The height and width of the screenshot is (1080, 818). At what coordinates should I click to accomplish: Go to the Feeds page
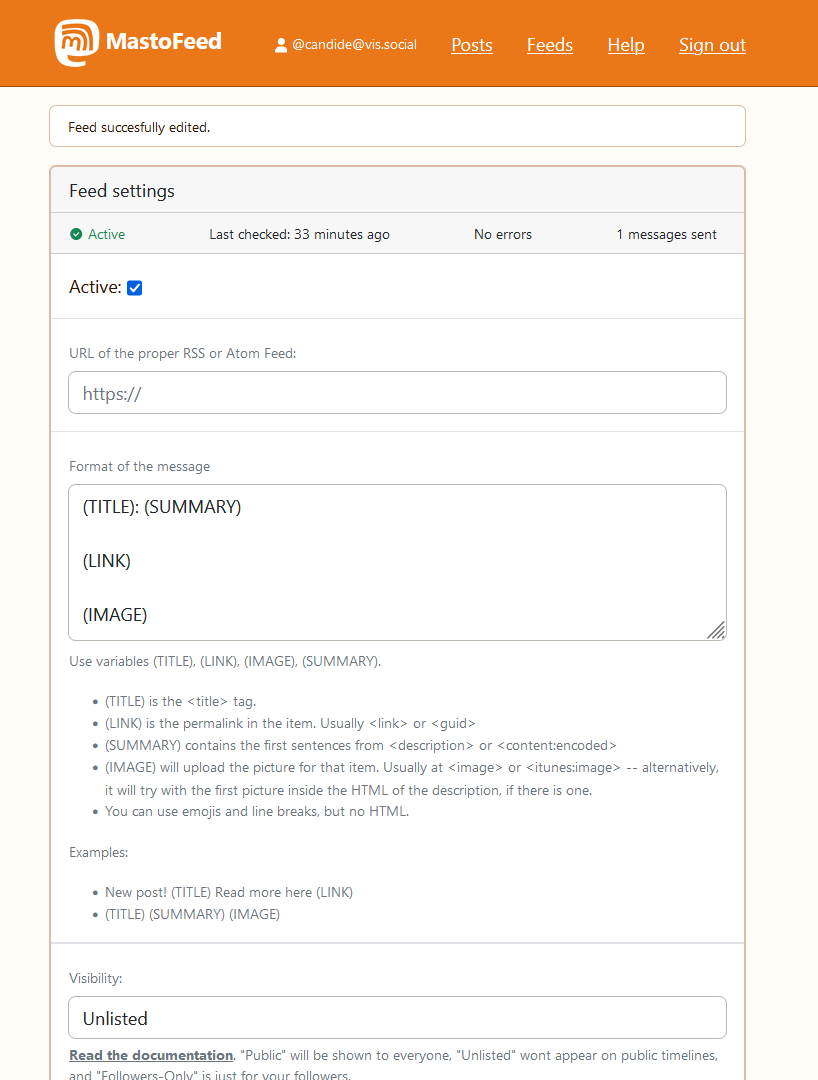(550, 45)
